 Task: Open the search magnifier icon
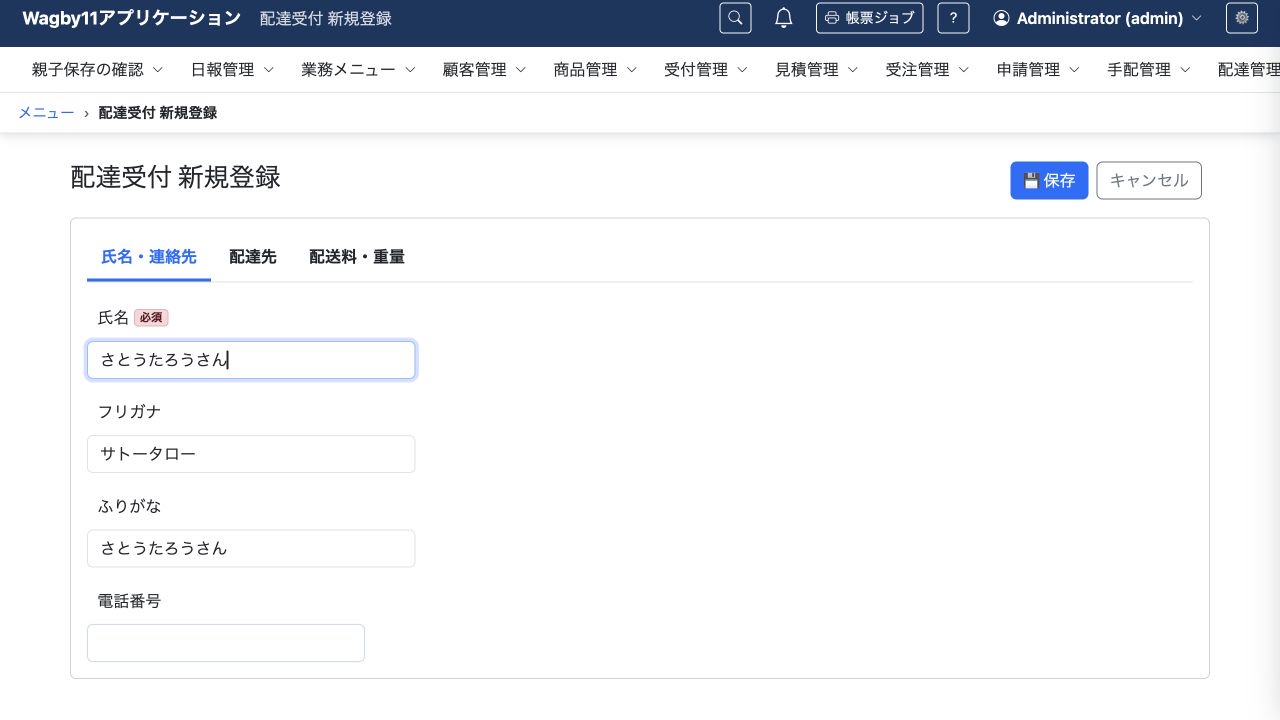point(735,18)
